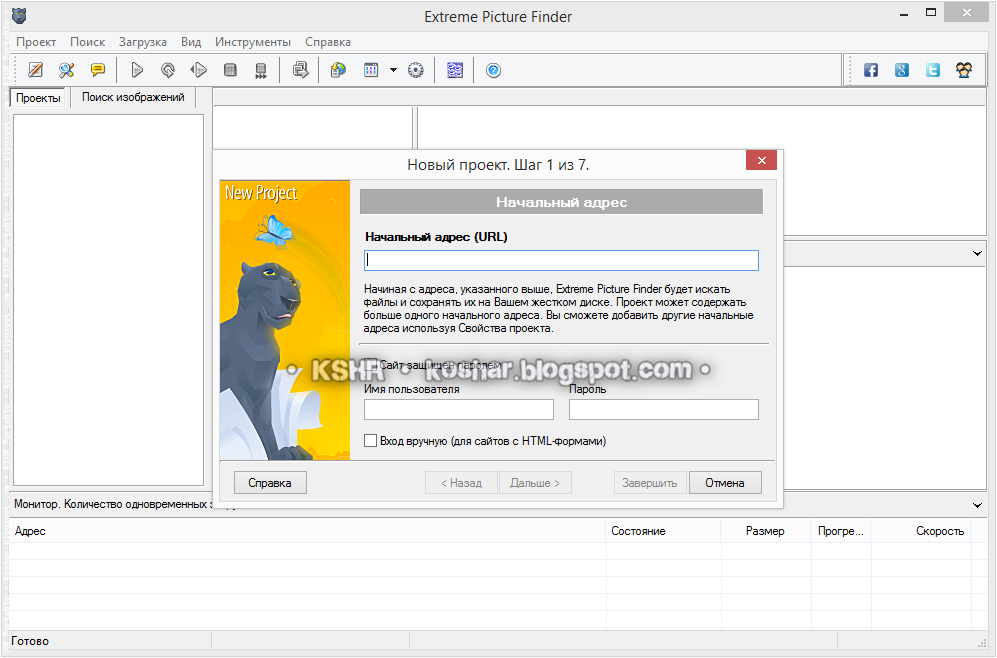Open settings gear icon in toolbar
997x658 pixels.
(416, 70)
